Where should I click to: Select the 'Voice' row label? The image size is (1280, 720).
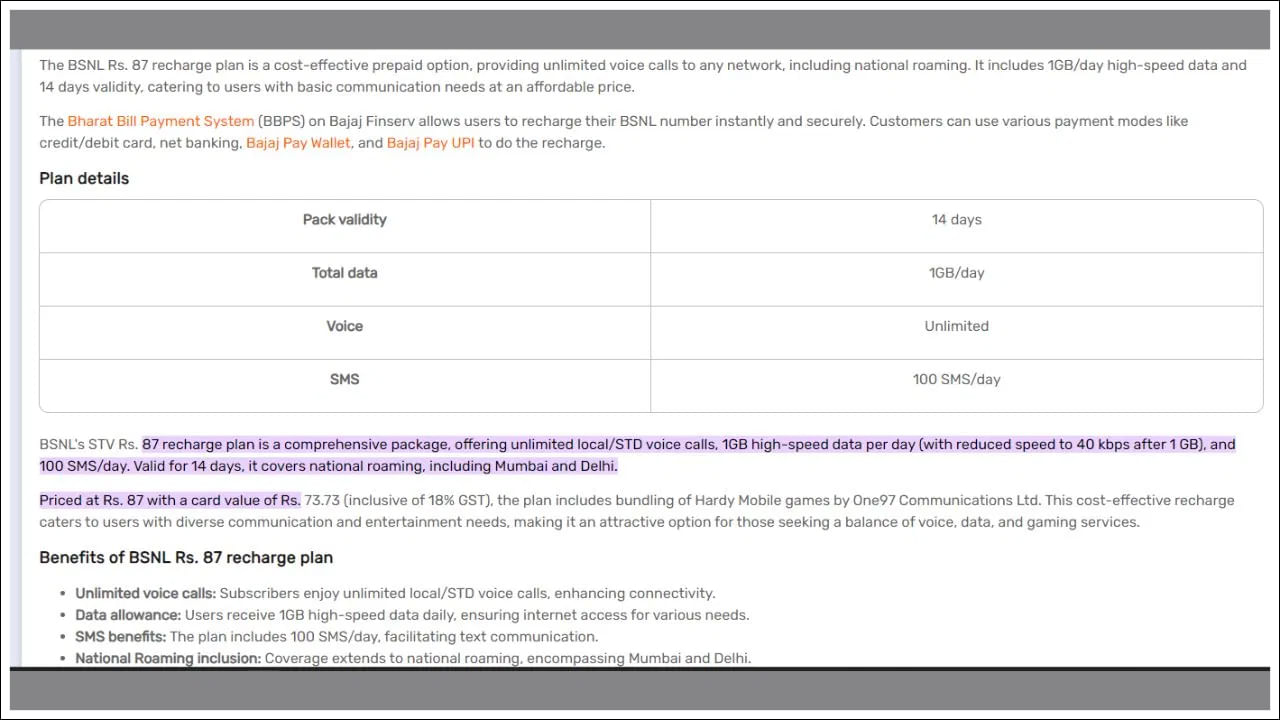point(345,326)
